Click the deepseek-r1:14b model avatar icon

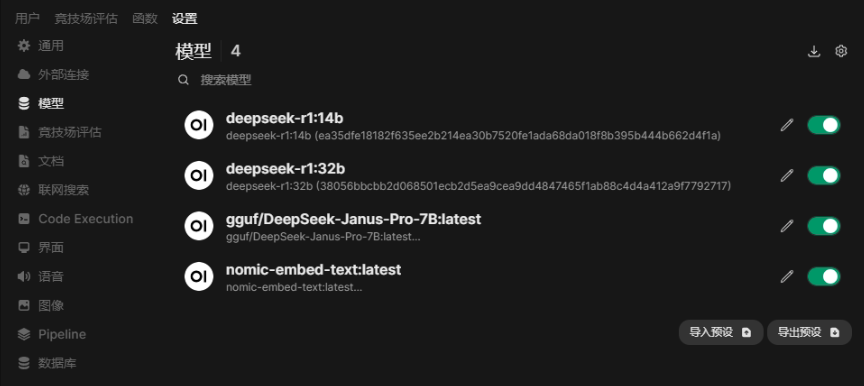point(199,125)
